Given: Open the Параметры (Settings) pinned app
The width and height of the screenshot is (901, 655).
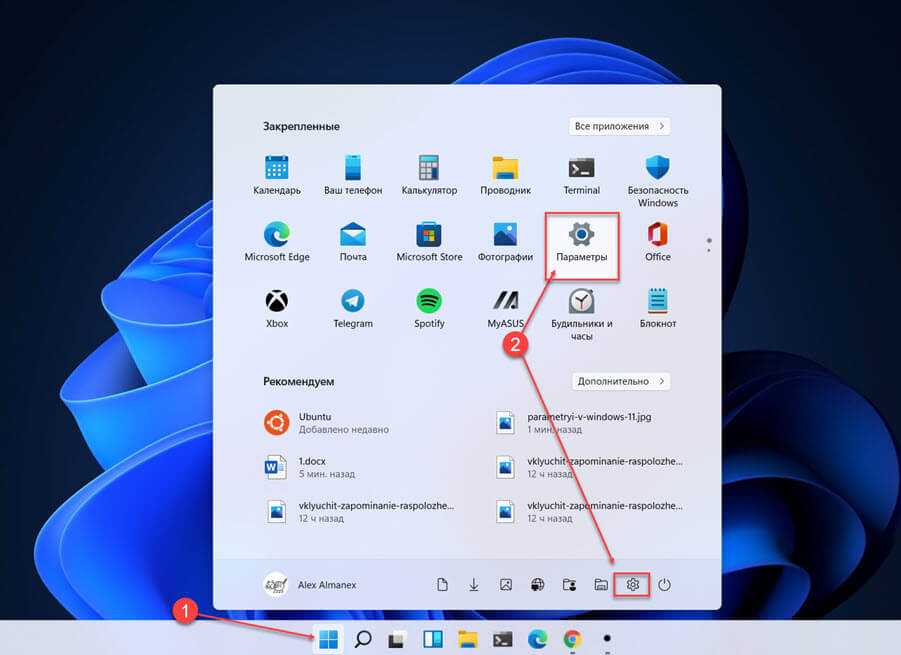Looking at the screenshot, I should 581,243.
